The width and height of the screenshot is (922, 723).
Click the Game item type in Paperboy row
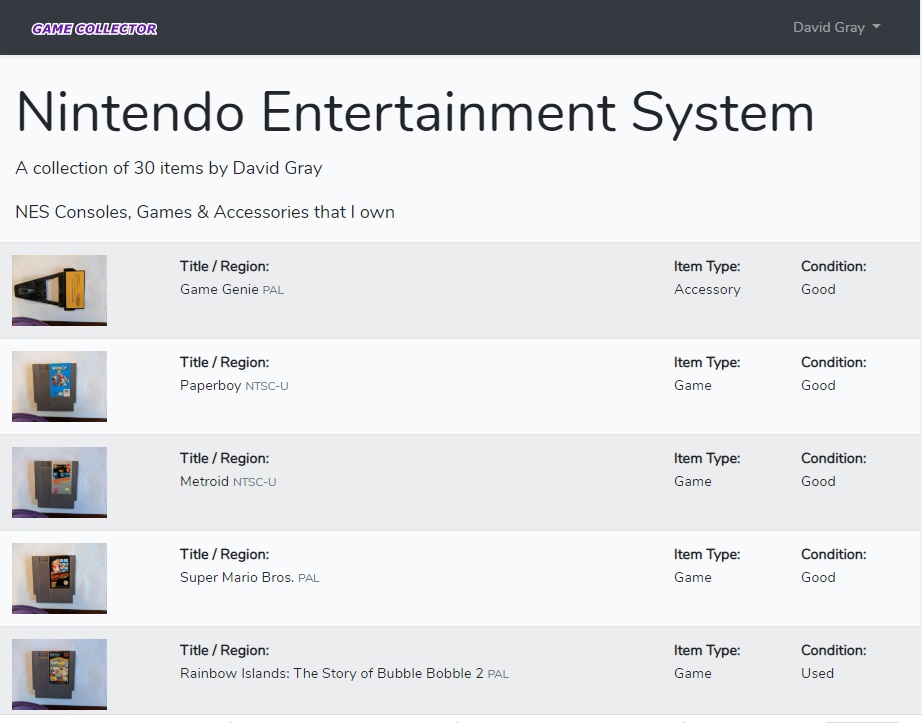pyautogui.click(x=693, y=386)
